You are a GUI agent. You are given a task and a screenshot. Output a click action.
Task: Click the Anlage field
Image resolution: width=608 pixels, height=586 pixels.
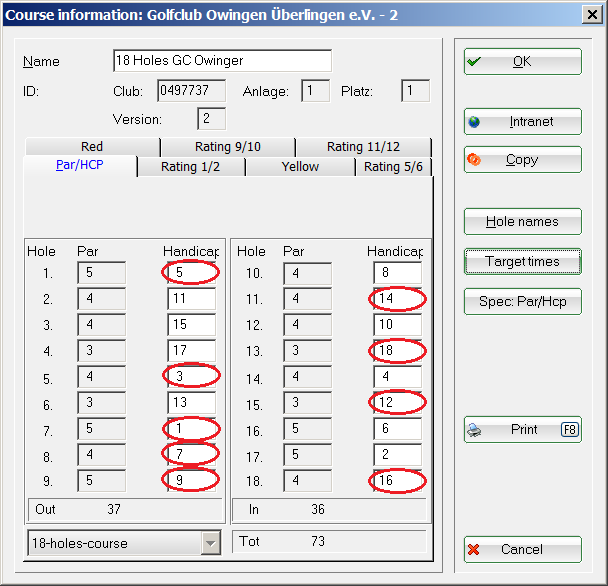tap(316, 91)
